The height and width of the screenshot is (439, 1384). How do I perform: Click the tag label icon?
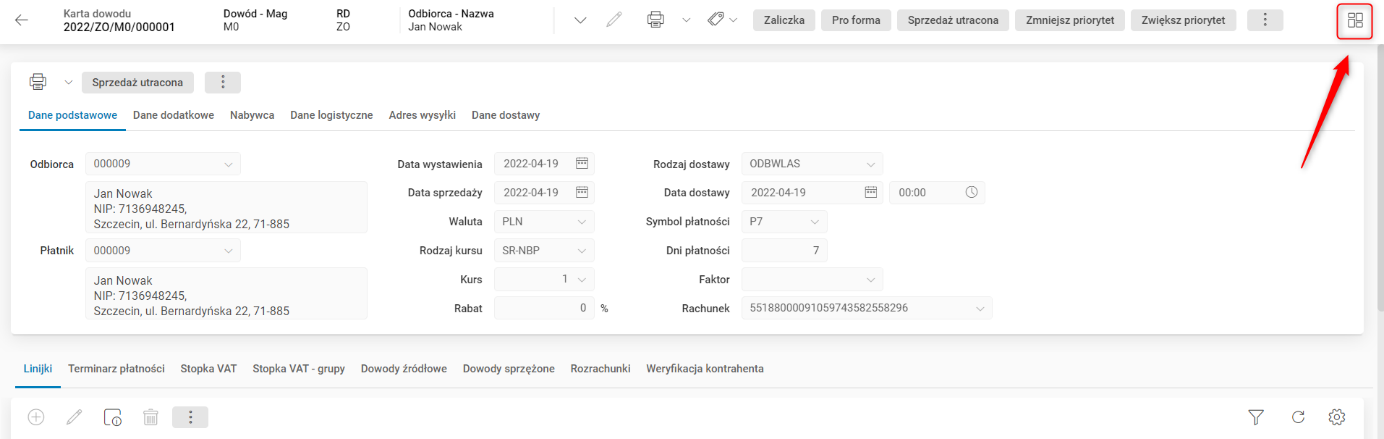click(716, 20)
